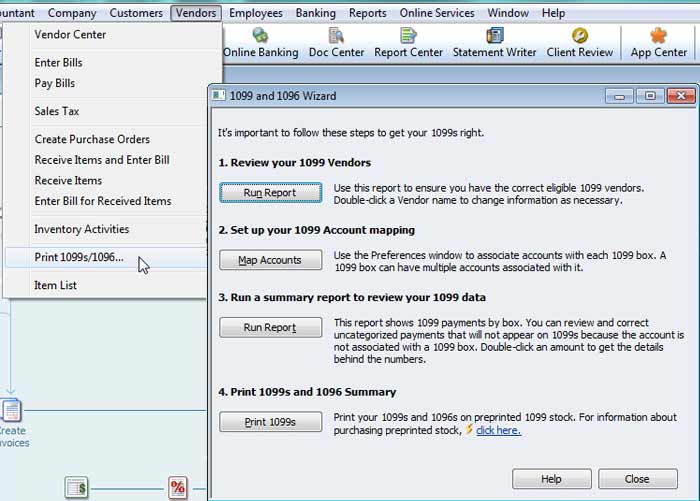Run Report for the 1099 summary data
This screenshot has height=501, width=700.
point(270,327)
